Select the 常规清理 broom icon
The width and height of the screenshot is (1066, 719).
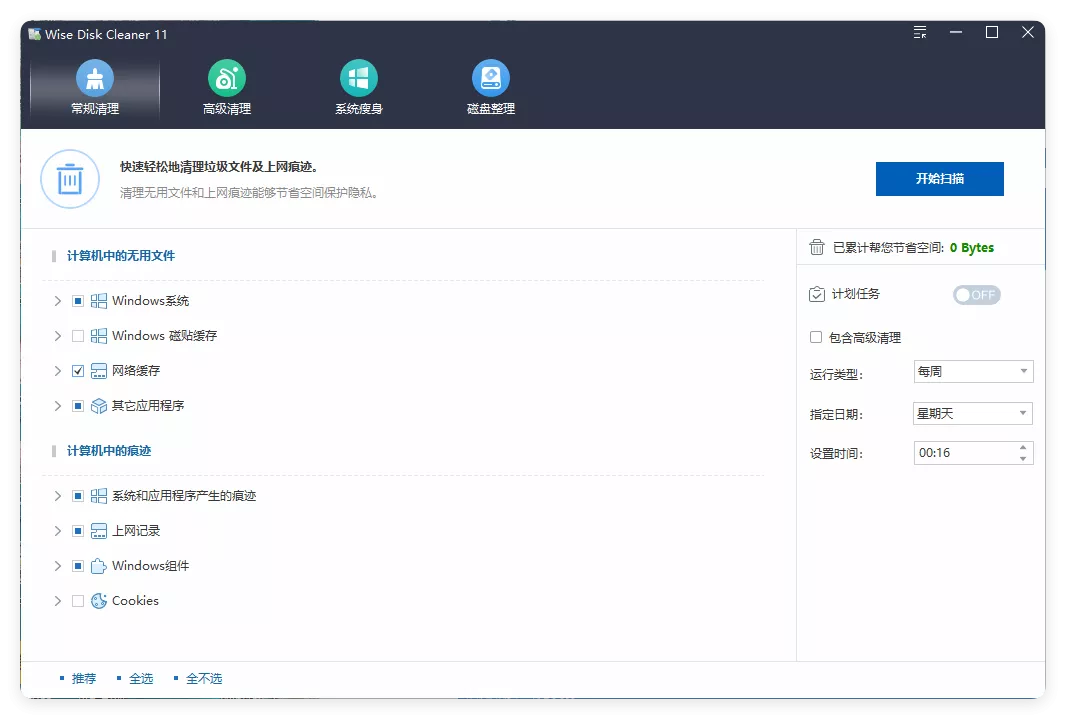94,76
